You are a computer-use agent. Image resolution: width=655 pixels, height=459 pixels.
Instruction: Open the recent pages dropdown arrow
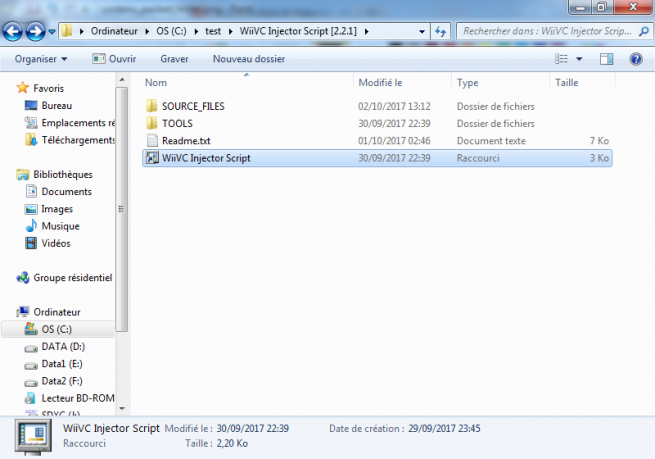point(52,31)
